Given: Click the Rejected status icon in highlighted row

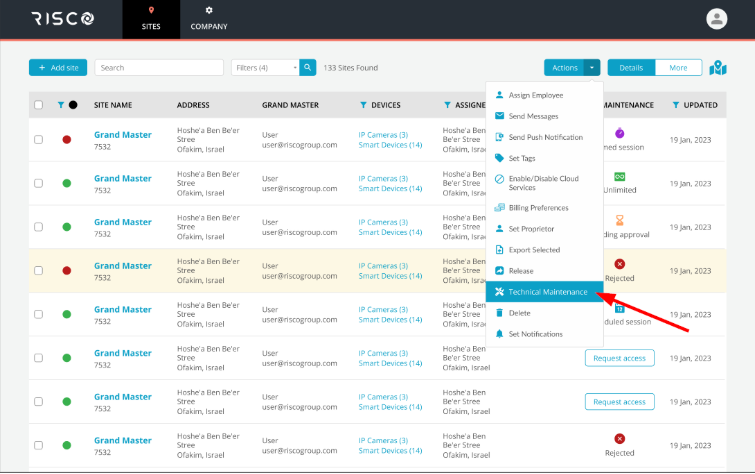Looking at the screenshot, I should (619, 263).
